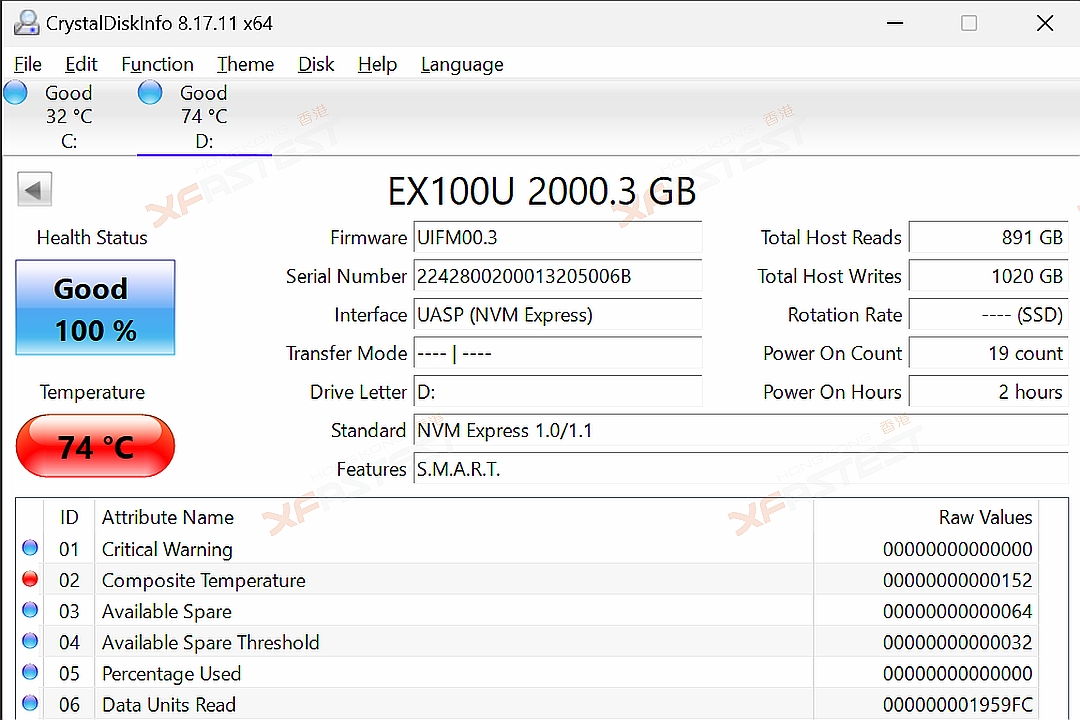Open the Edit menu

point(81,64)
